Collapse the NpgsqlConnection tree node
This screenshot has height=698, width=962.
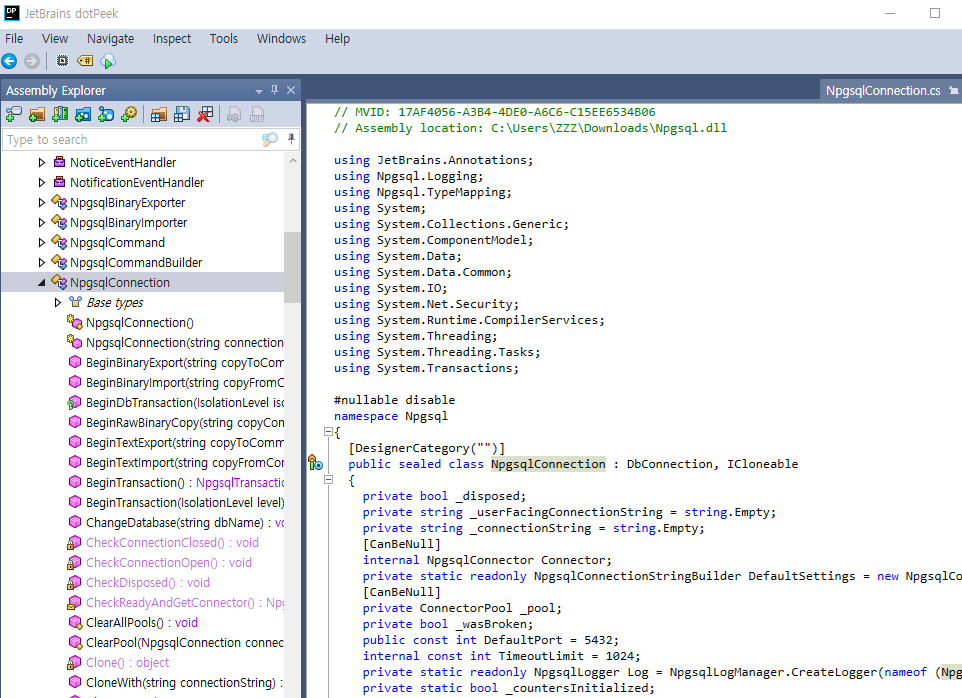tap(42, 283)
